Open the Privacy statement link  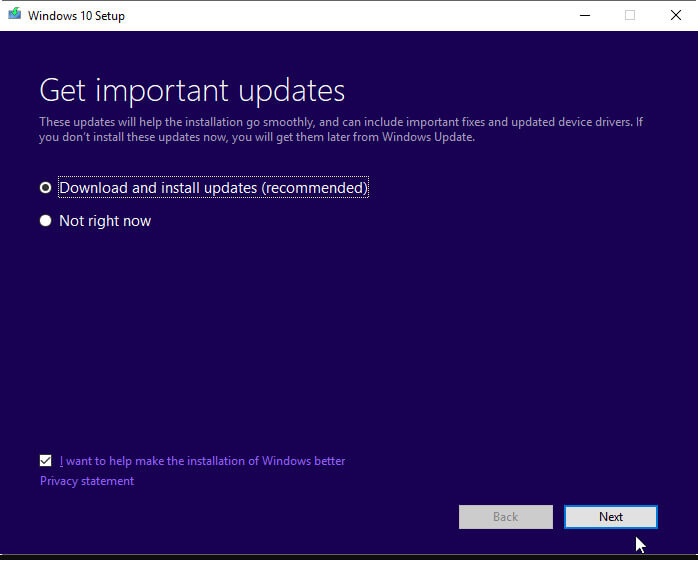click(x=87, y=481)
